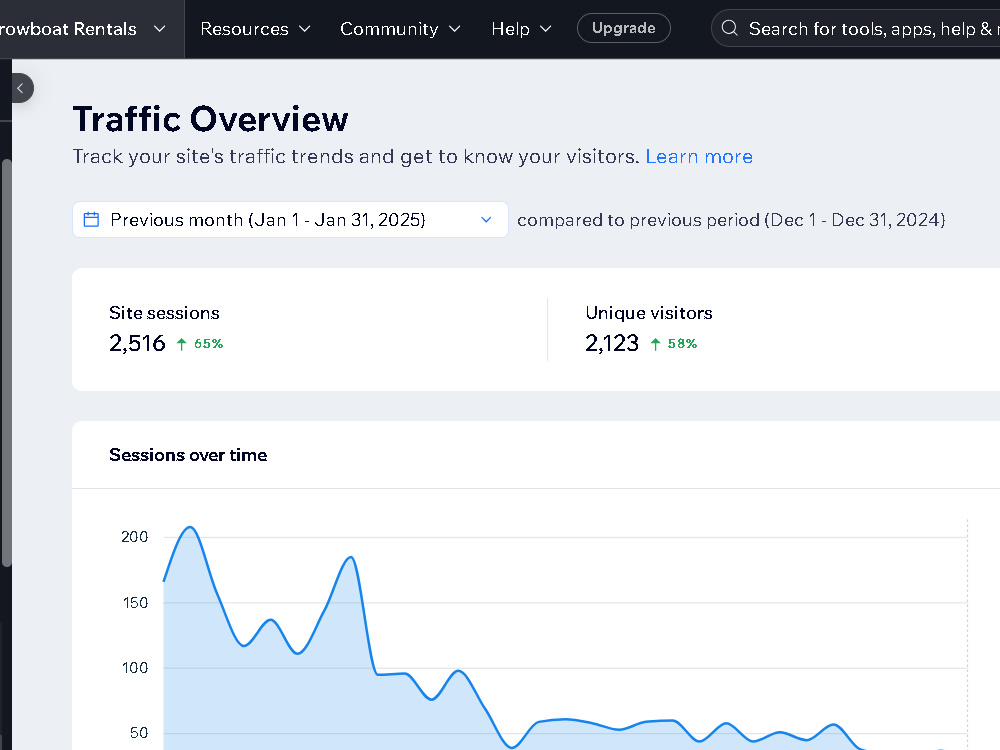Open the Previous month date range dropdown

click(290, 219)
